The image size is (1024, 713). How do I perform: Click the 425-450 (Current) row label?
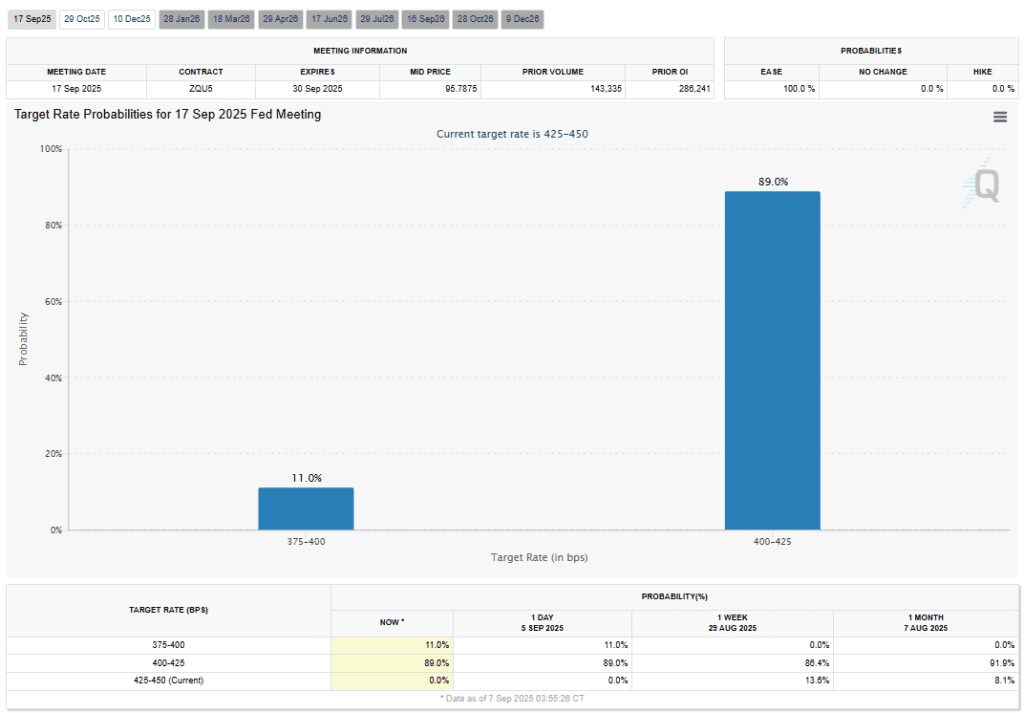click(x=169, y=681)
